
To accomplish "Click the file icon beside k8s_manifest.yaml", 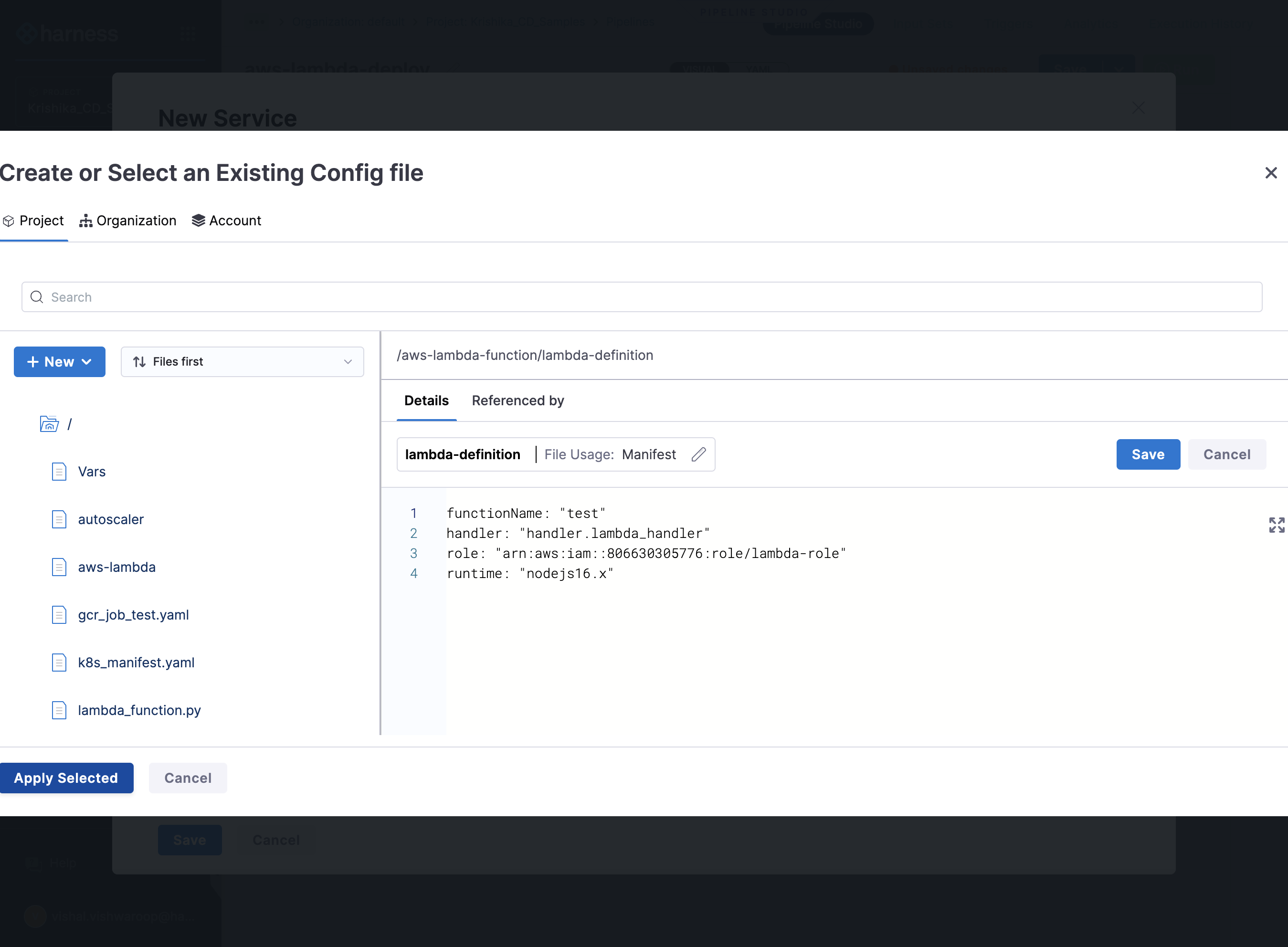I will click(x=59, y=663).
